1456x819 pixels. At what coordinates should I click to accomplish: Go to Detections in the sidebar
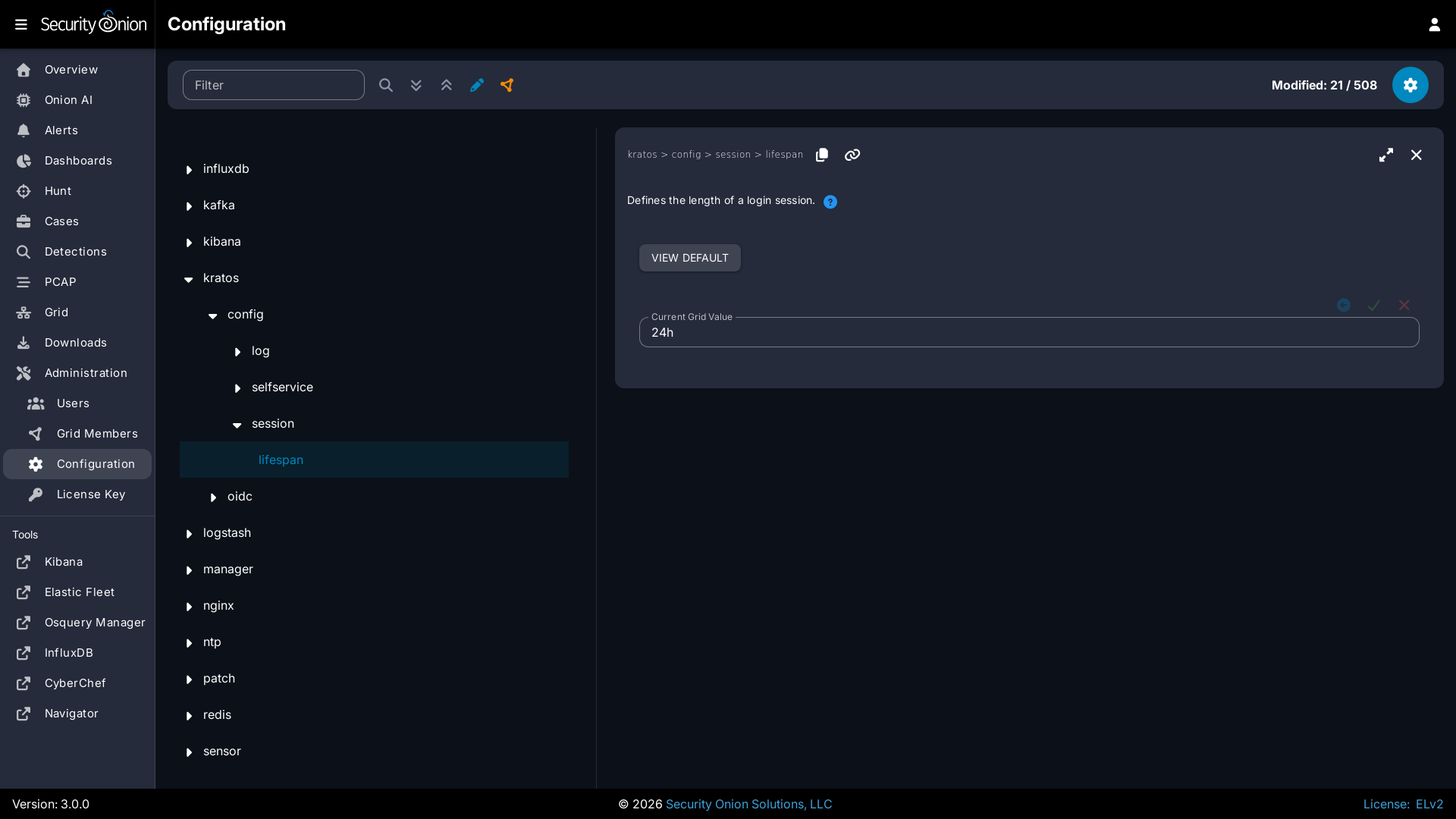(75, 252)
